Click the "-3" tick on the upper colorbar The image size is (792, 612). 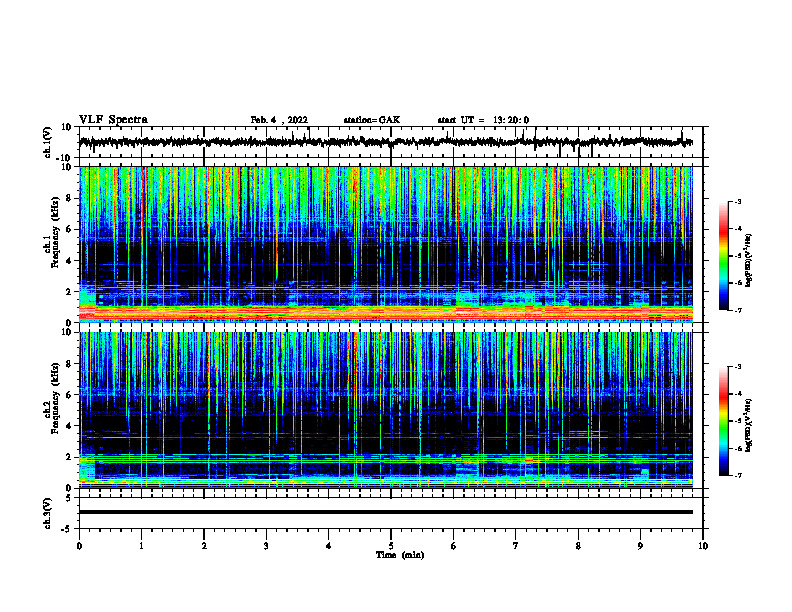(x=738, y=201)
